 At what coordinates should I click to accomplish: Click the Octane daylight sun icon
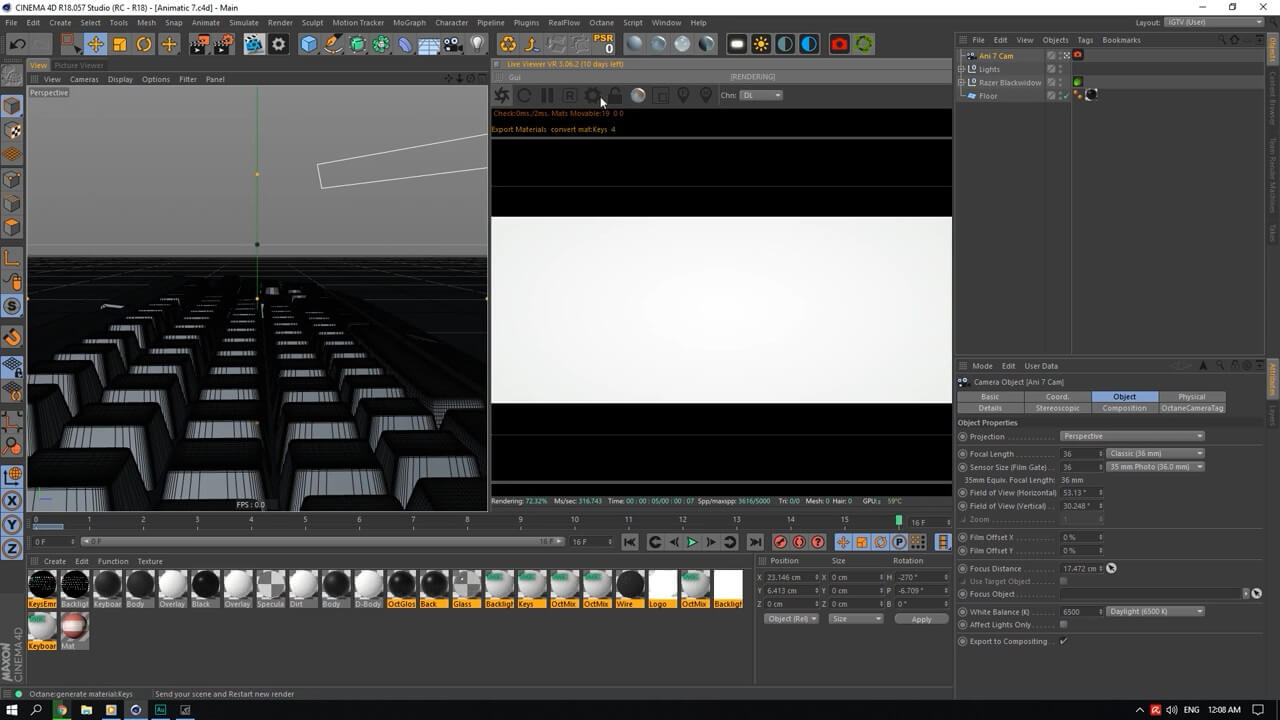pos(761,44)
